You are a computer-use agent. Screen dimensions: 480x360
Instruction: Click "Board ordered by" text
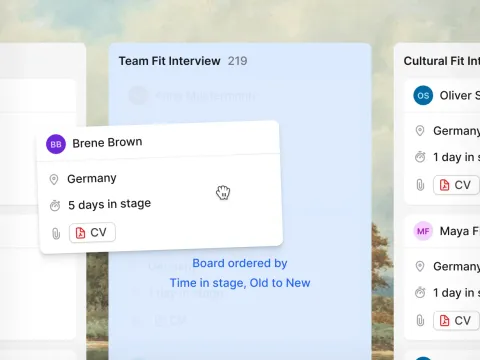240,263
